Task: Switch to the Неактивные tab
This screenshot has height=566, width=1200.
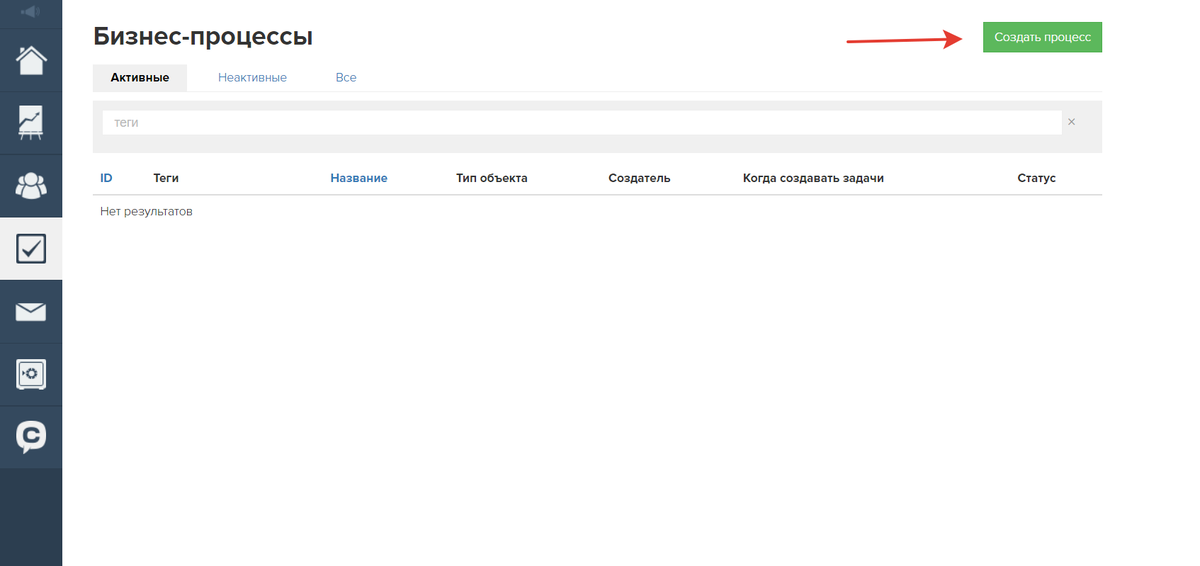Action: [x=252, y=78]
